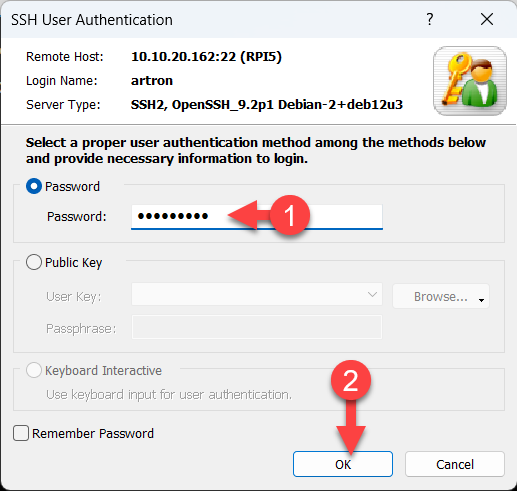Click the red left-pointing arrow over the password field
Screen dimensions: 517x491
tap(249, 215)
